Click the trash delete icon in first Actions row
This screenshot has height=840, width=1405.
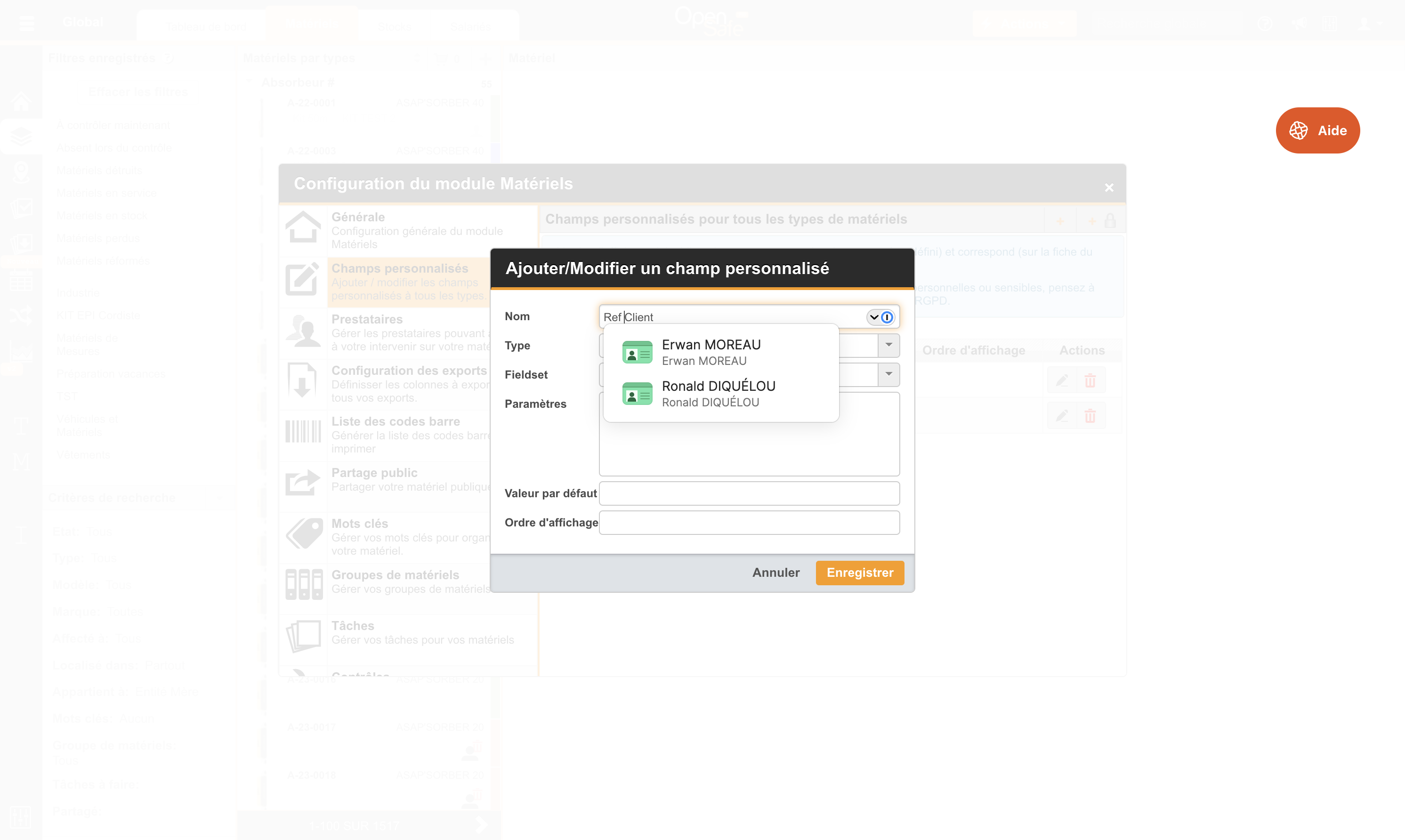click(x=1090, y=380)
